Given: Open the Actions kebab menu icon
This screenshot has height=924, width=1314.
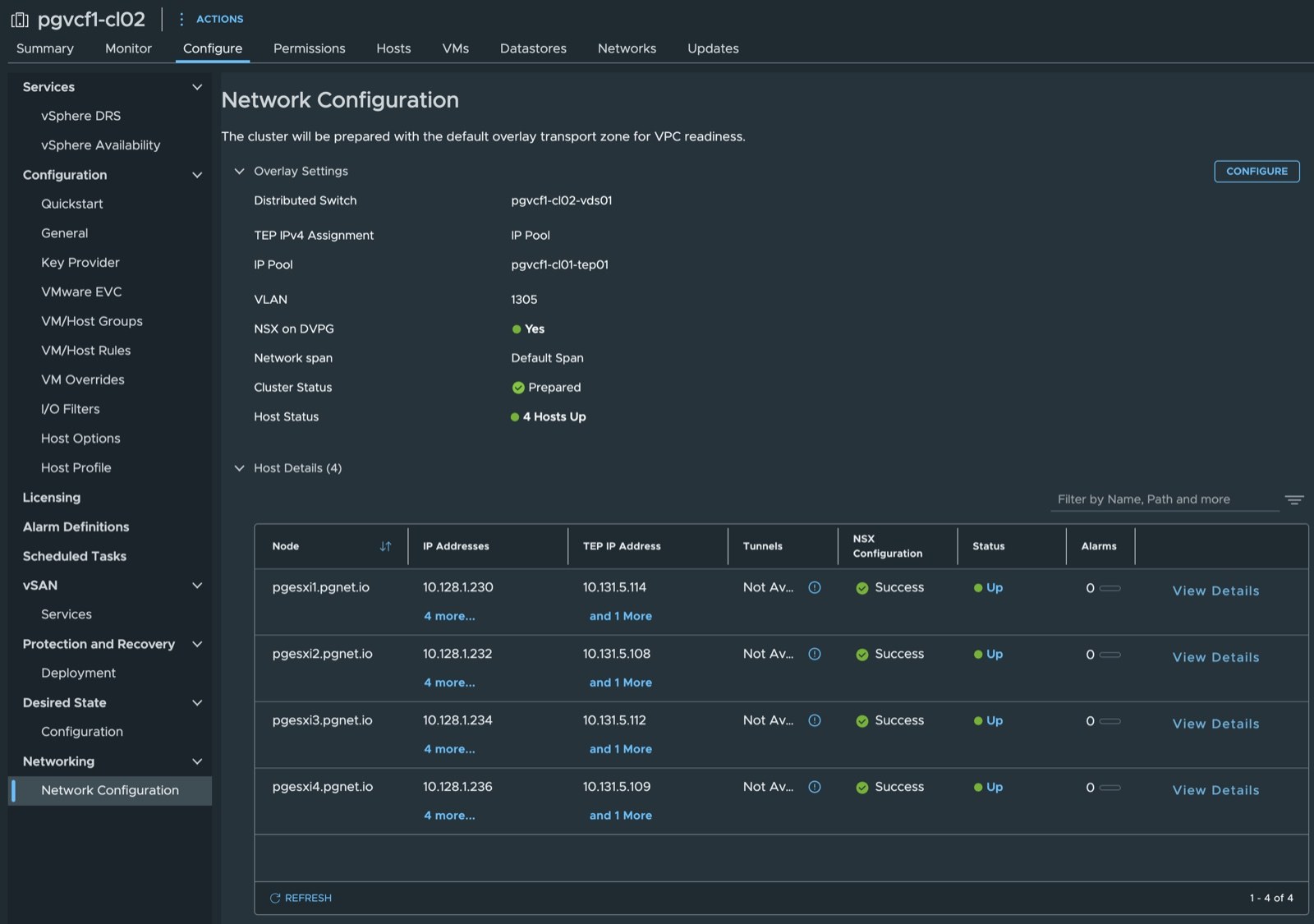Looking at the screenshot, I should pyautogui.click(x=181, y=19).
